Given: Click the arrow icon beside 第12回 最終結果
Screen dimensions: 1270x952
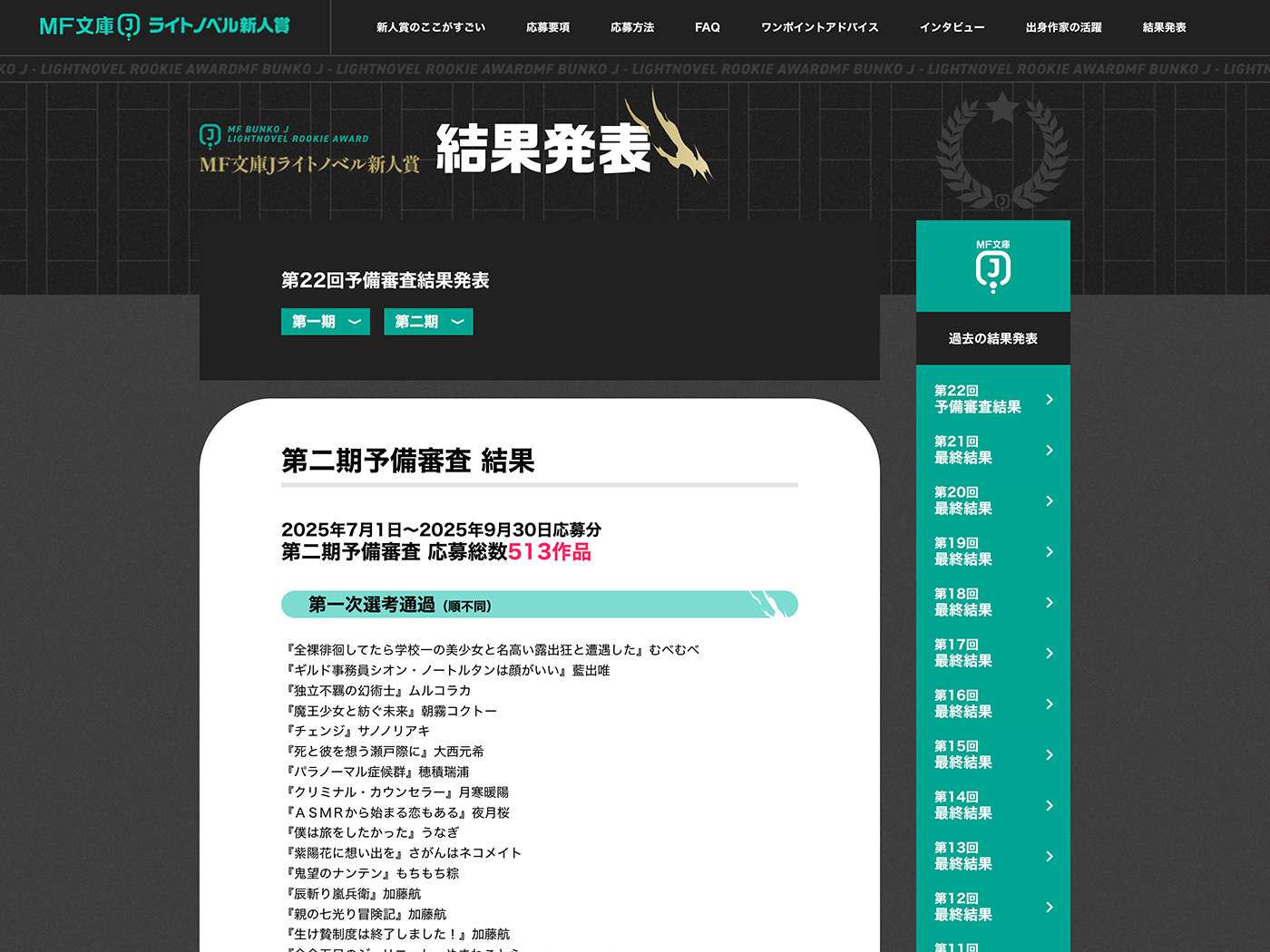Looking at the screenshot, I should point(1050,907).
